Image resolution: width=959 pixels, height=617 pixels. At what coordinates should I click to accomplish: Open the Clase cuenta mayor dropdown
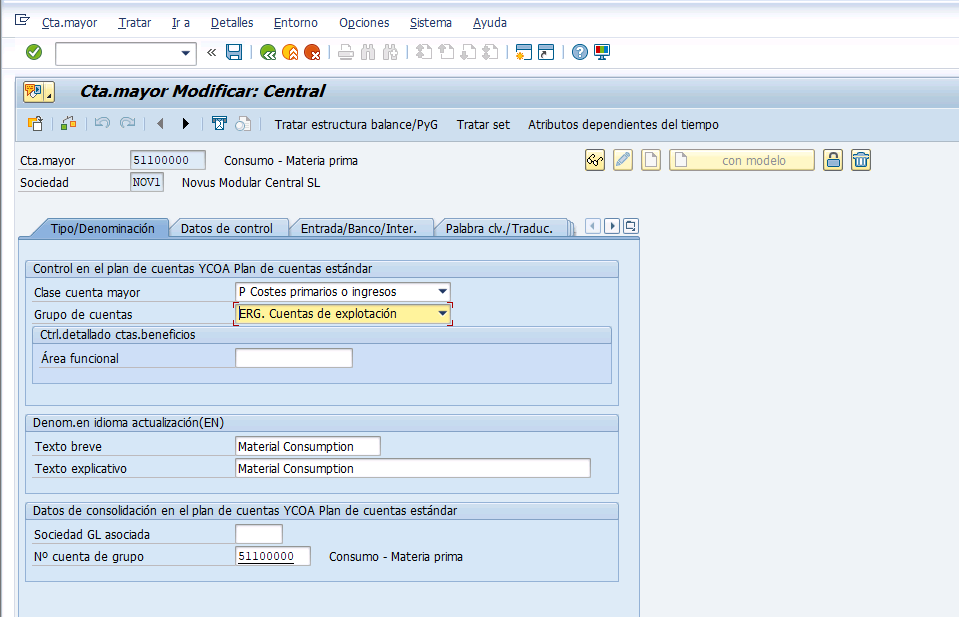(442, 292)
